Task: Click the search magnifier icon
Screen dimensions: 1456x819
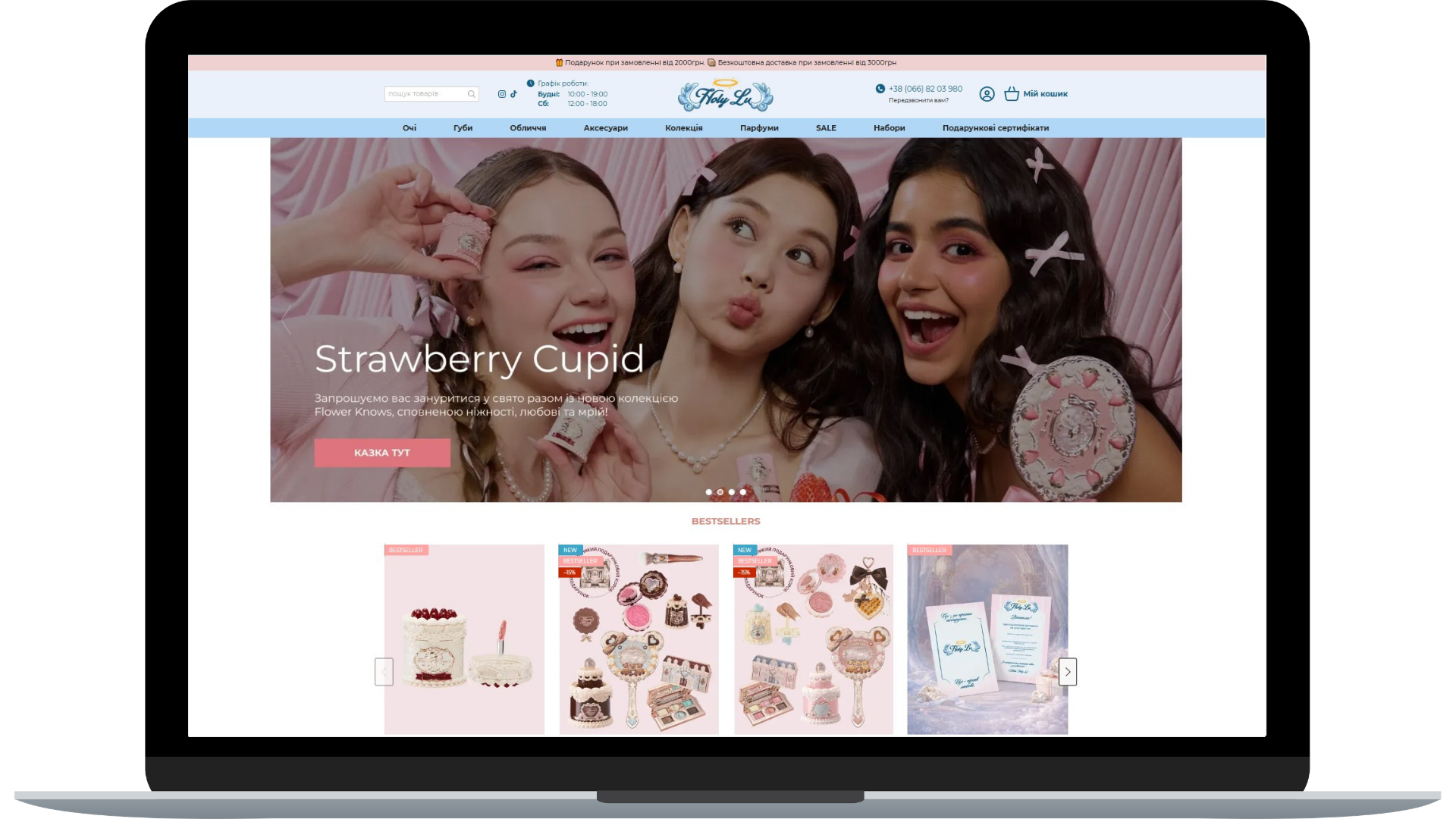Action: click(x=471, y=94)
